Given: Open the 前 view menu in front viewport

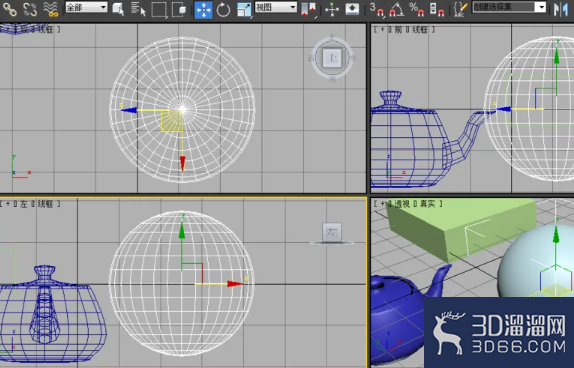Looking at the screenshot, I should (398, 30).
